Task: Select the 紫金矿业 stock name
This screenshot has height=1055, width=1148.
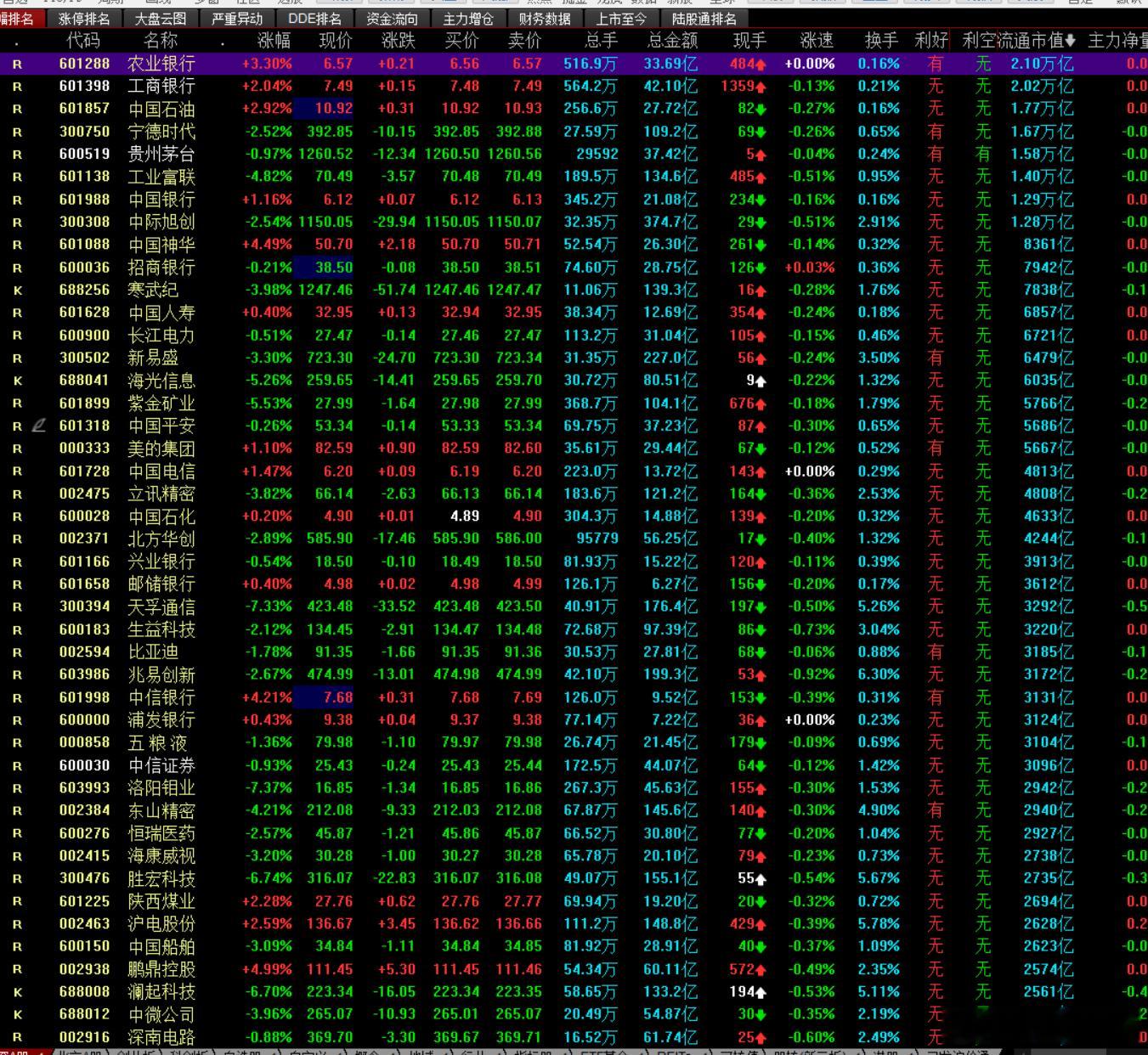Action: [x=161, y=403]
